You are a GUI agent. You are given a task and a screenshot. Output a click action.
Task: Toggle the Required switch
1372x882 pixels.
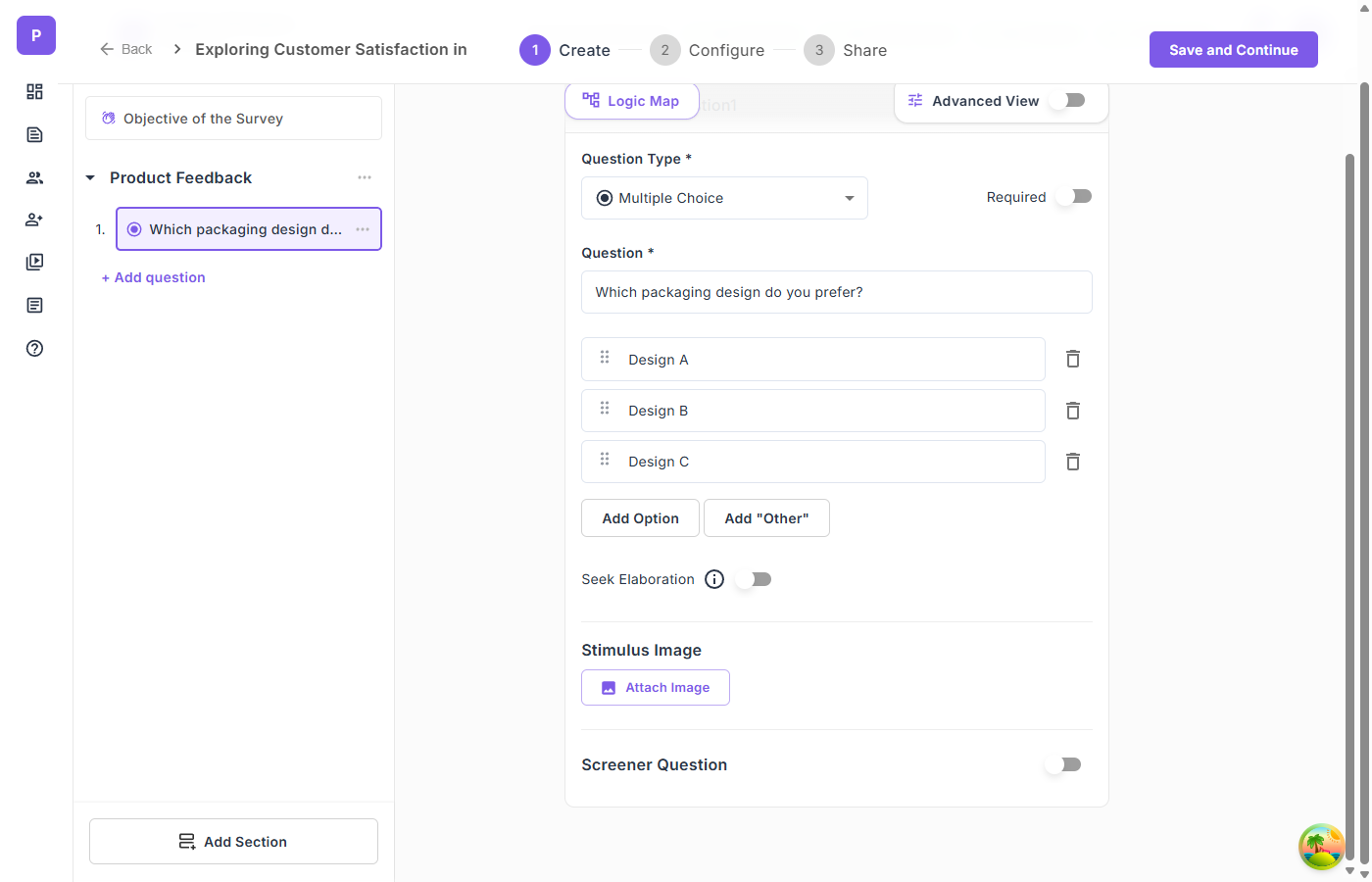pos(1075,197)
